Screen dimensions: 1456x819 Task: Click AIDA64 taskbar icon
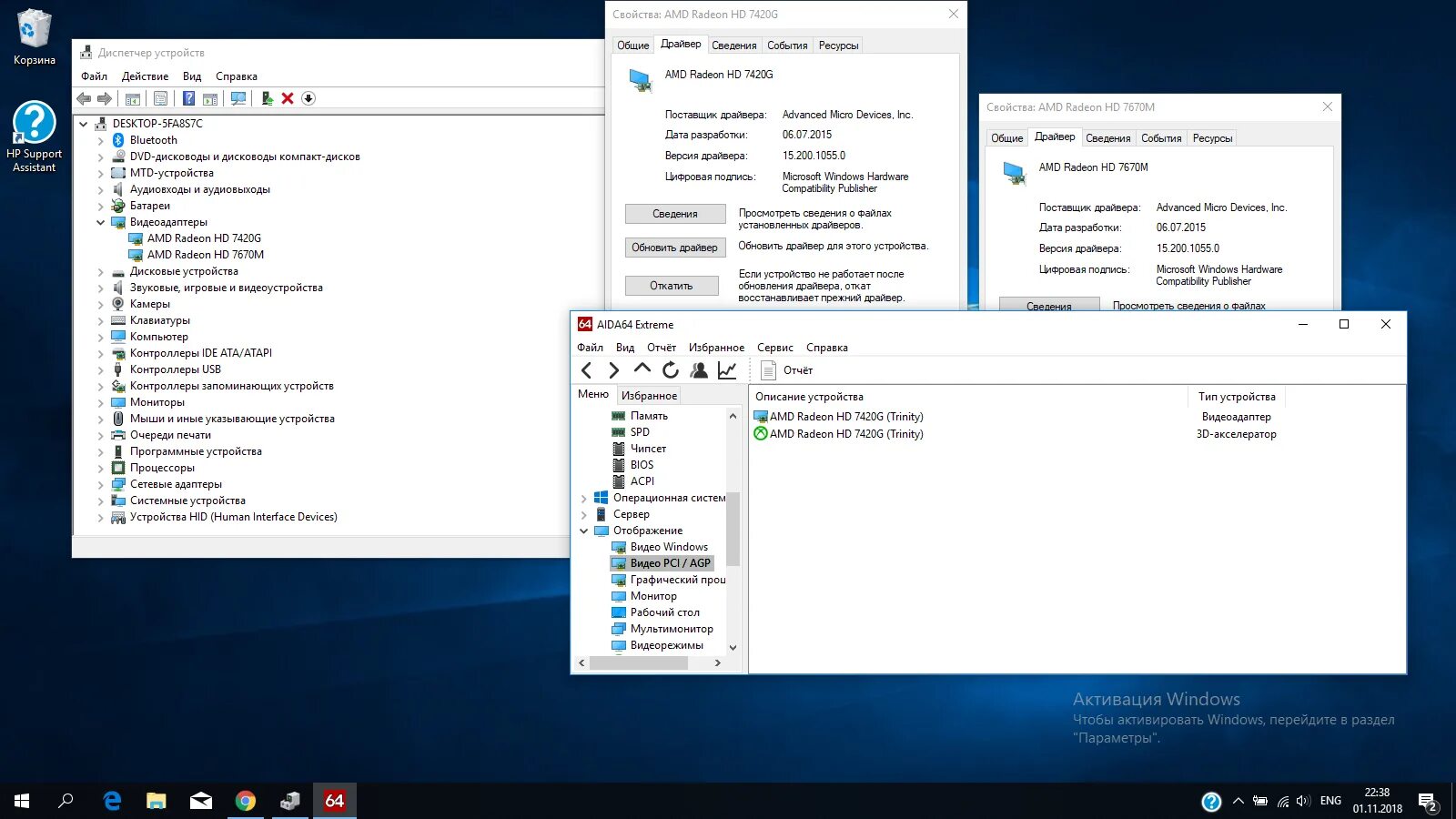(334, 801)
